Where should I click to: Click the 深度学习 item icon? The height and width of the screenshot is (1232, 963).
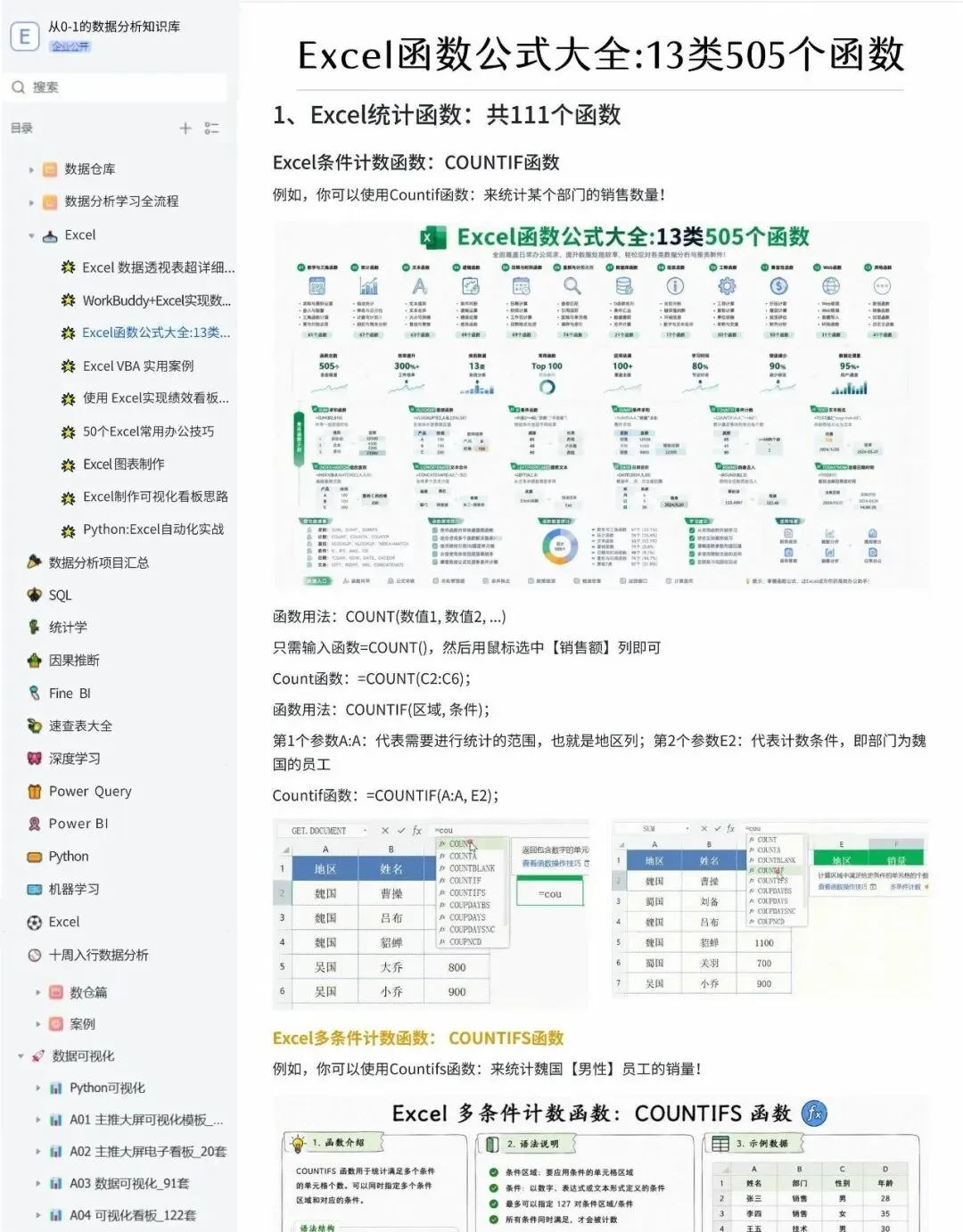click(x=34, y=759)
